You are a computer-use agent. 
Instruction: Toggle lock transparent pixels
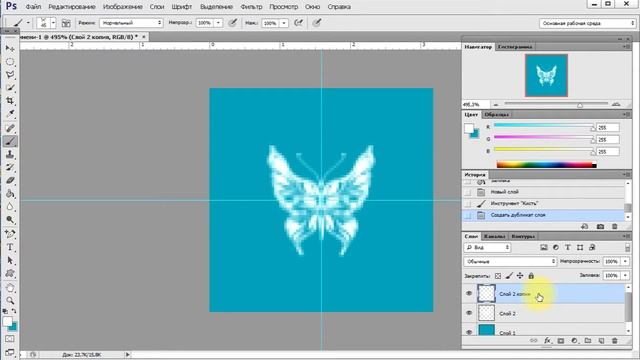point(498,276)
